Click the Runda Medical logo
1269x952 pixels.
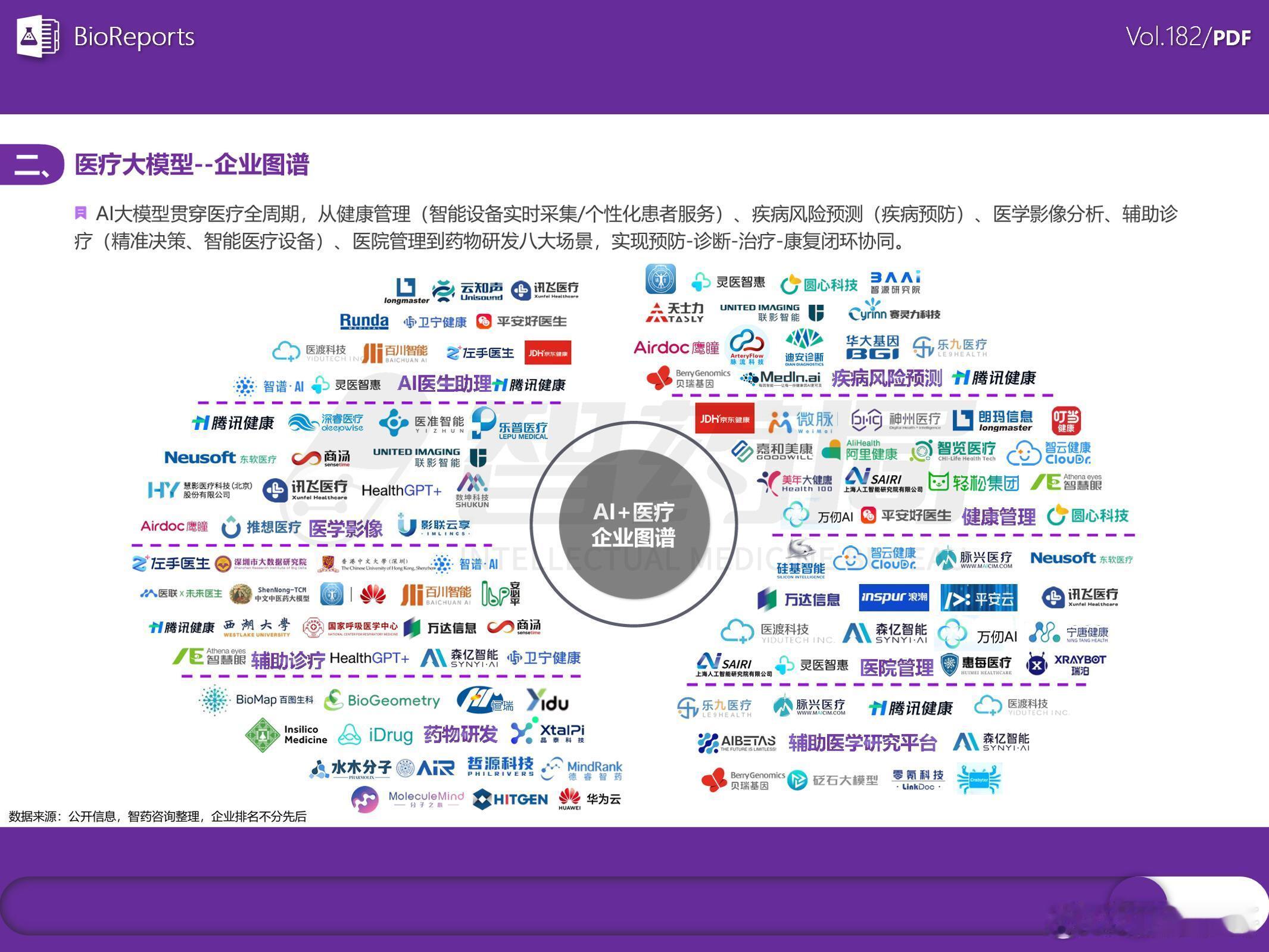pyautogui.click(x=364, y=322)
